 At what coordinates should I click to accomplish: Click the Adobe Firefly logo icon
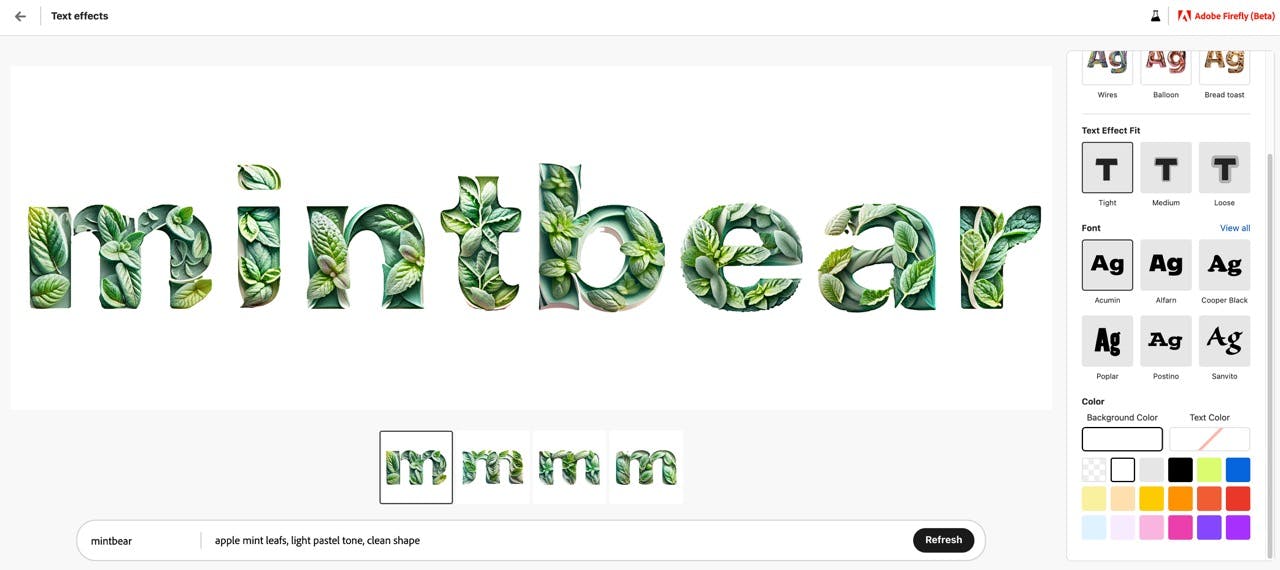click(1184, 16)
